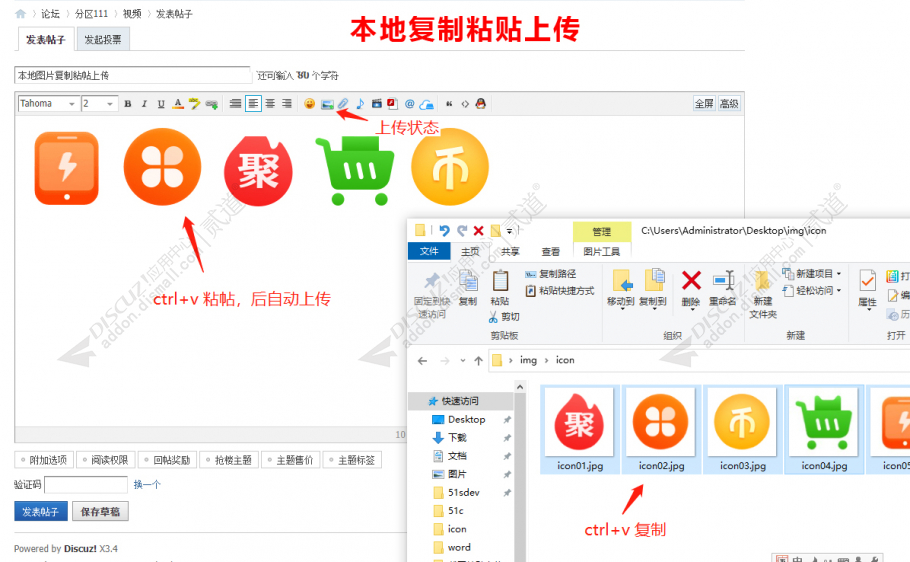This screenshot has width=910, height=562.
Task: Click the red delete icon in Explorer ribbon
Action: [691, 281]
